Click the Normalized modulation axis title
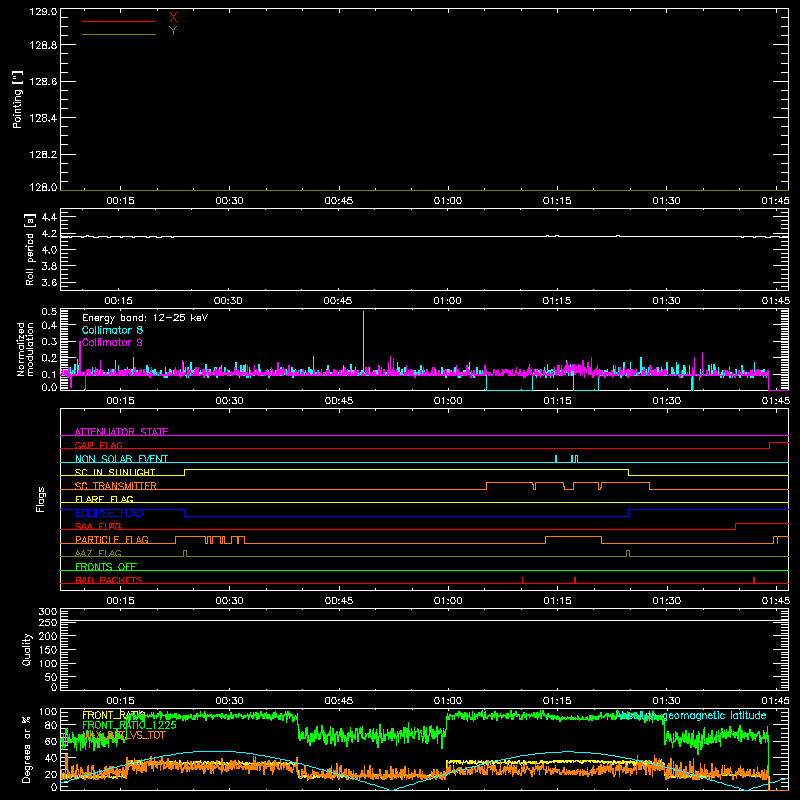Viewport: 800px width, 800px height. (25, 349)
